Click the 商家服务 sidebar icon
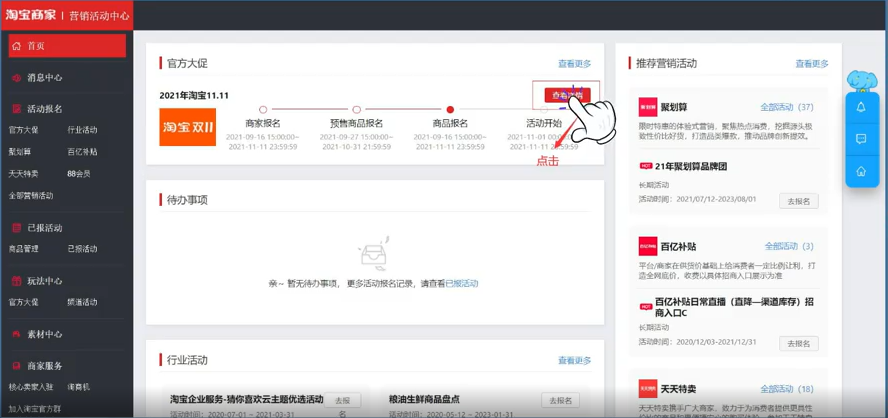 coord(16,366)
